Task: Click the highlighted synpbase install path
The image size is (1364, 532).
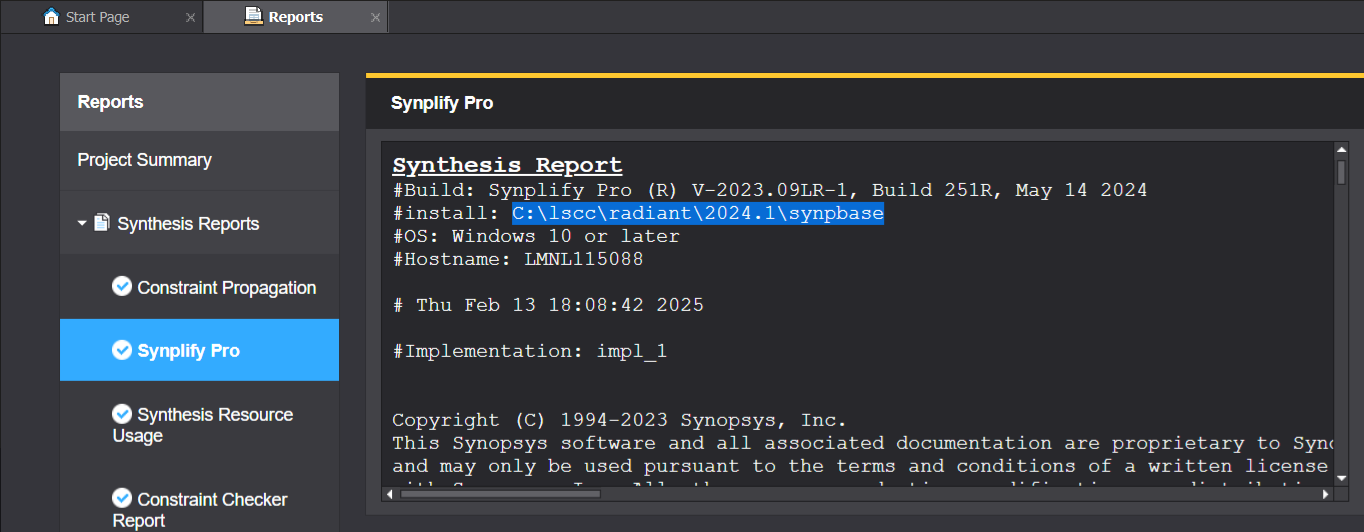Action: click(x=698, y=213)
